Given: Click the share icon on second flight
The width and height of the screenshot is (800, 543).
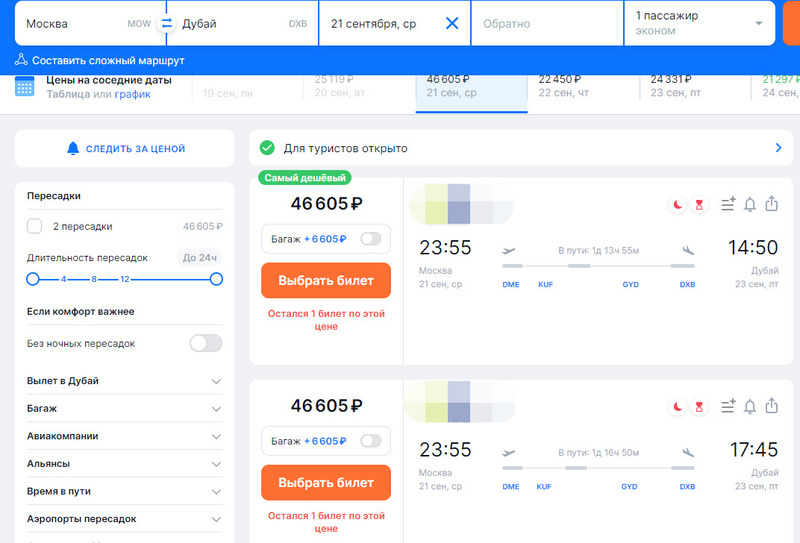Looking at the screenshot, I should pos(772,407).
